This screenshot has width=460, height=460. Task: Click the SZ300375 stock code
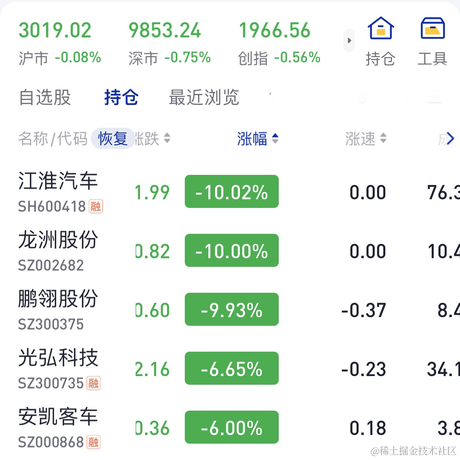pos(51,324)
